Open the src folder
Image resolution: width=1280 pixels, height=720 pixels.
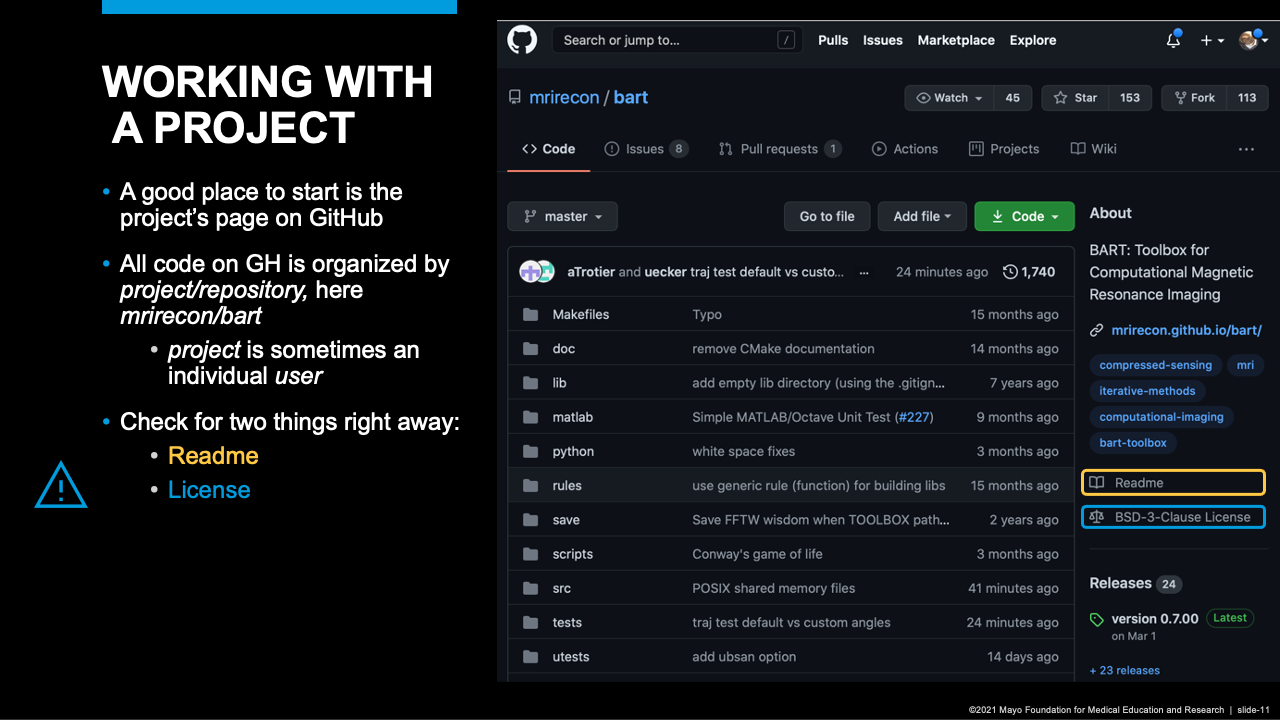[562, 589]
